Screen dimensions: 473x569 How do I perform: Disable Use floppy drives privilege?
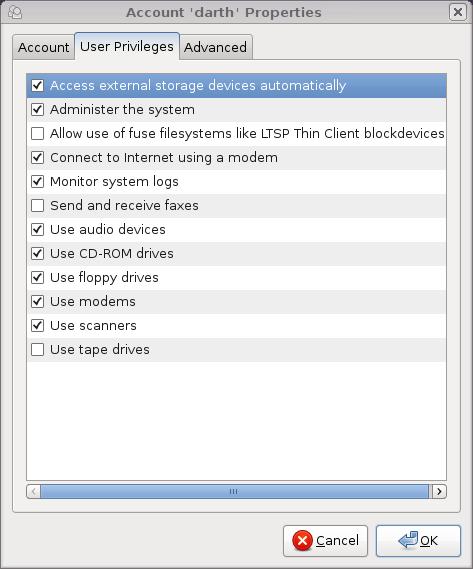[37, 278]
